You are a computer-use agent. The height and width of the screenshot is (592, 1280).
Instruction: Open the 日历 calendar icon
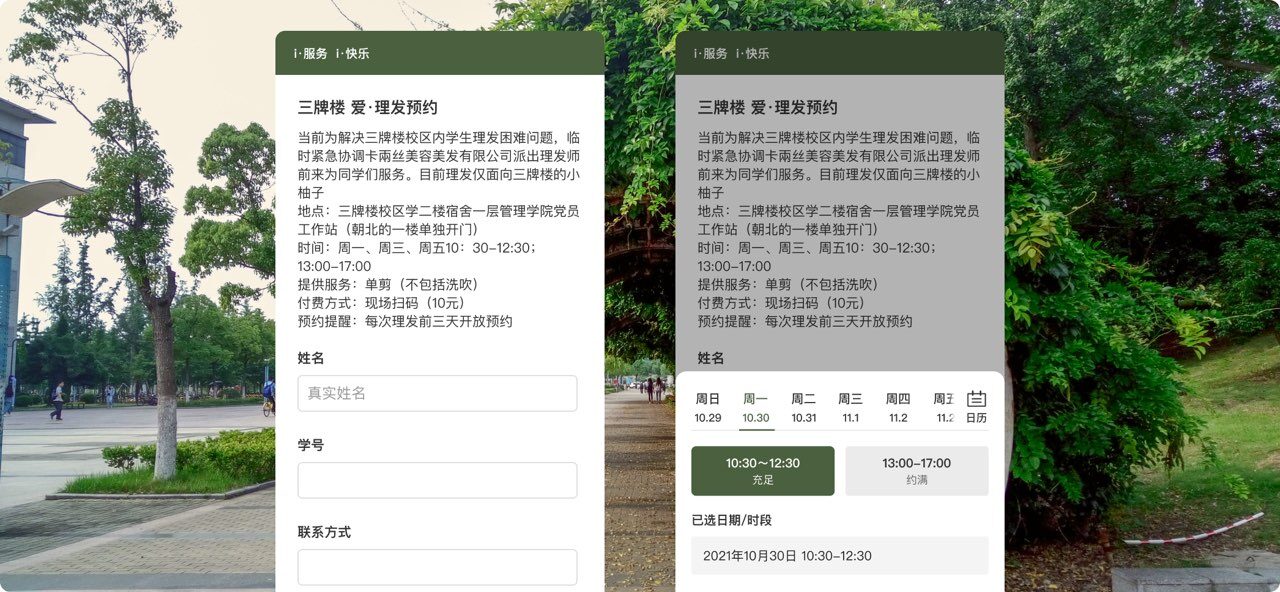(976, 407)
